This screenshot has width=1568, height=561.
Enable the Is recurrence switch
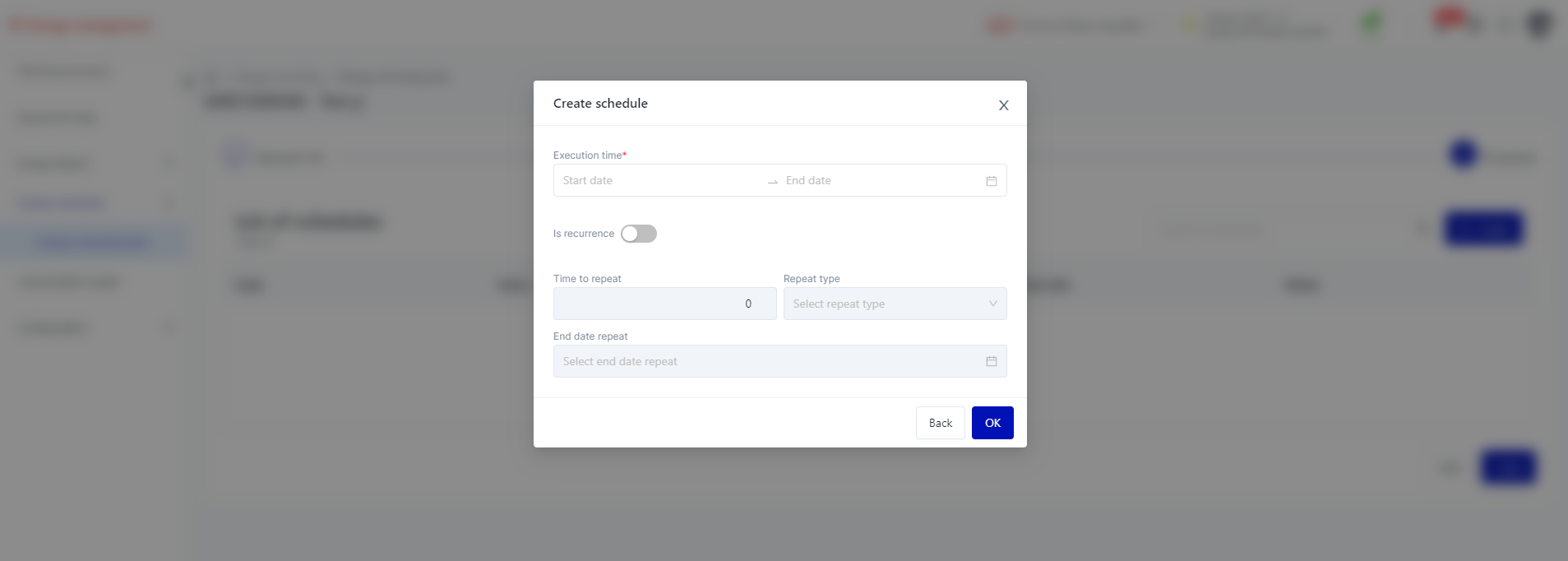point(639,234)
